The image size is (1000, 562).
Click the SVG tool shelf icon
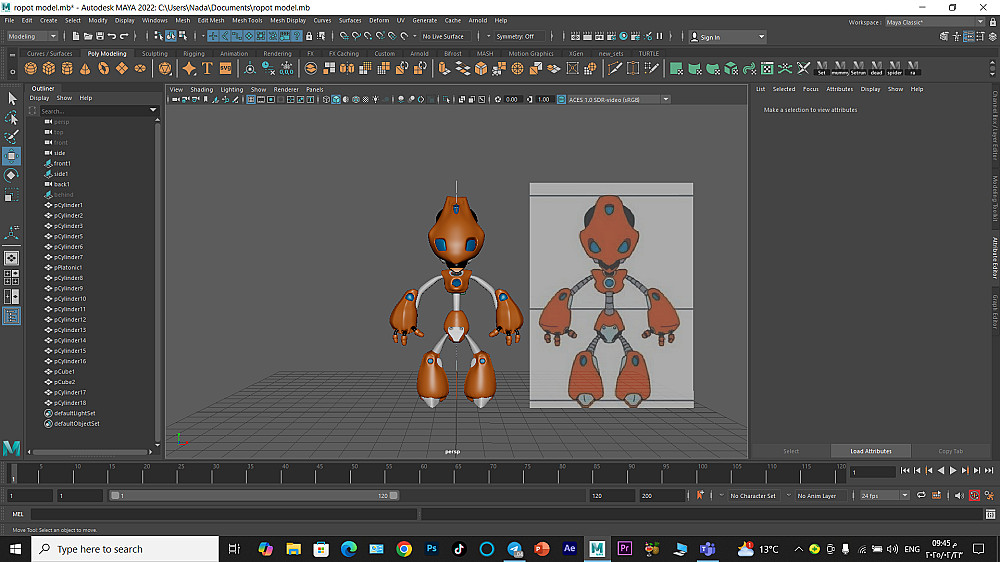(x=227, y=68)
